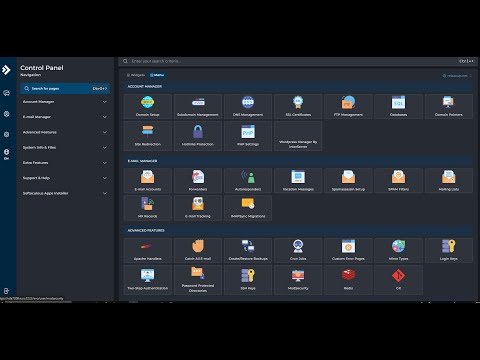Open Vacation Messages
Image resolution: width=480 pixels, height=360 pixels.
coord(298,180)
